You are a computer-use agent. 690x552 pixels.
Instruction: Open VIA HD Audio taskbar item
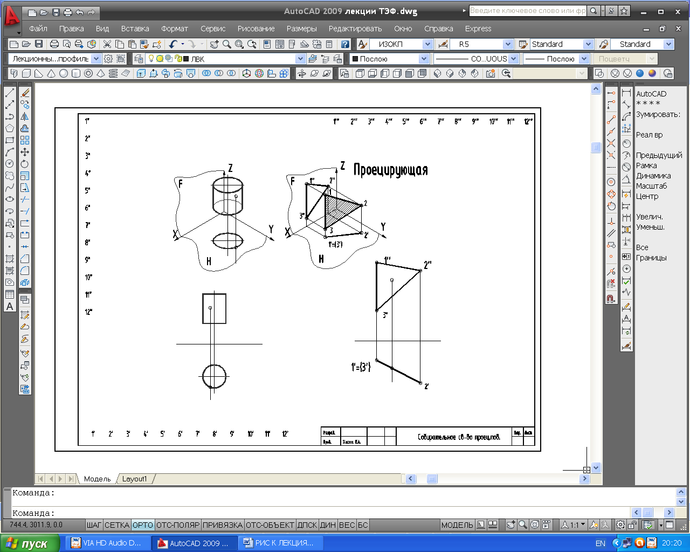click(x=106, y=543)
